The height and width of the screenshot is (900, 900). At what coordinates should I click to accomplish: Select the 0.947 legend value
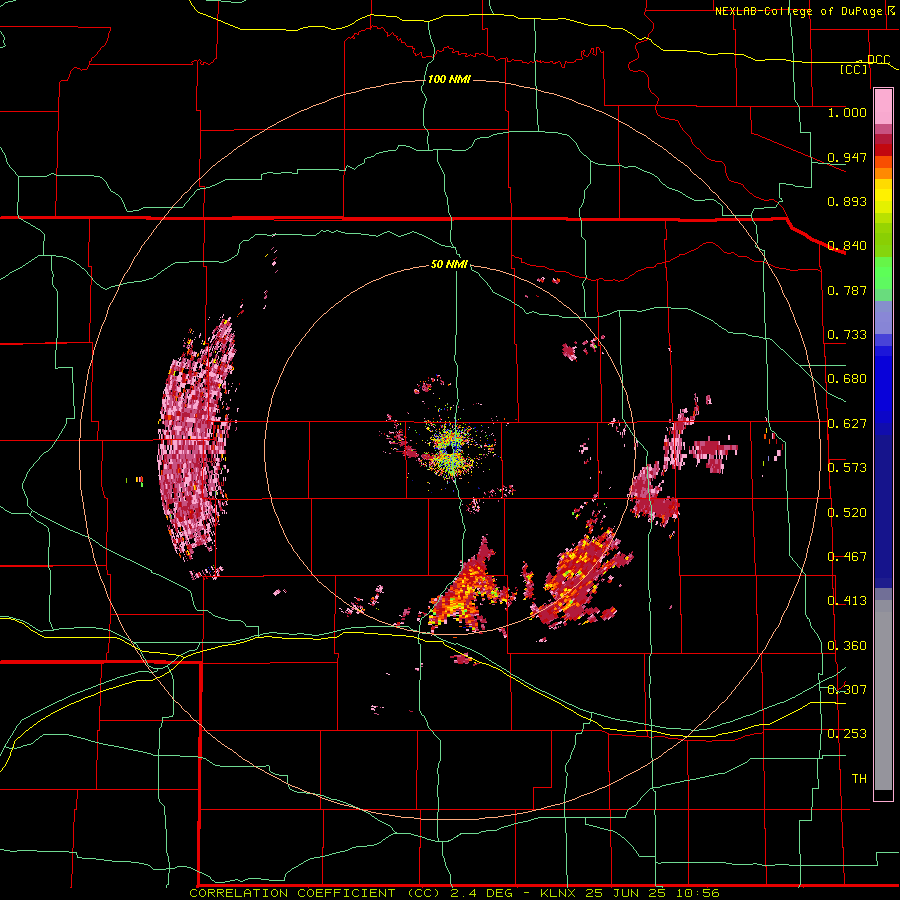pyautogui.click(x=847, y=157)
